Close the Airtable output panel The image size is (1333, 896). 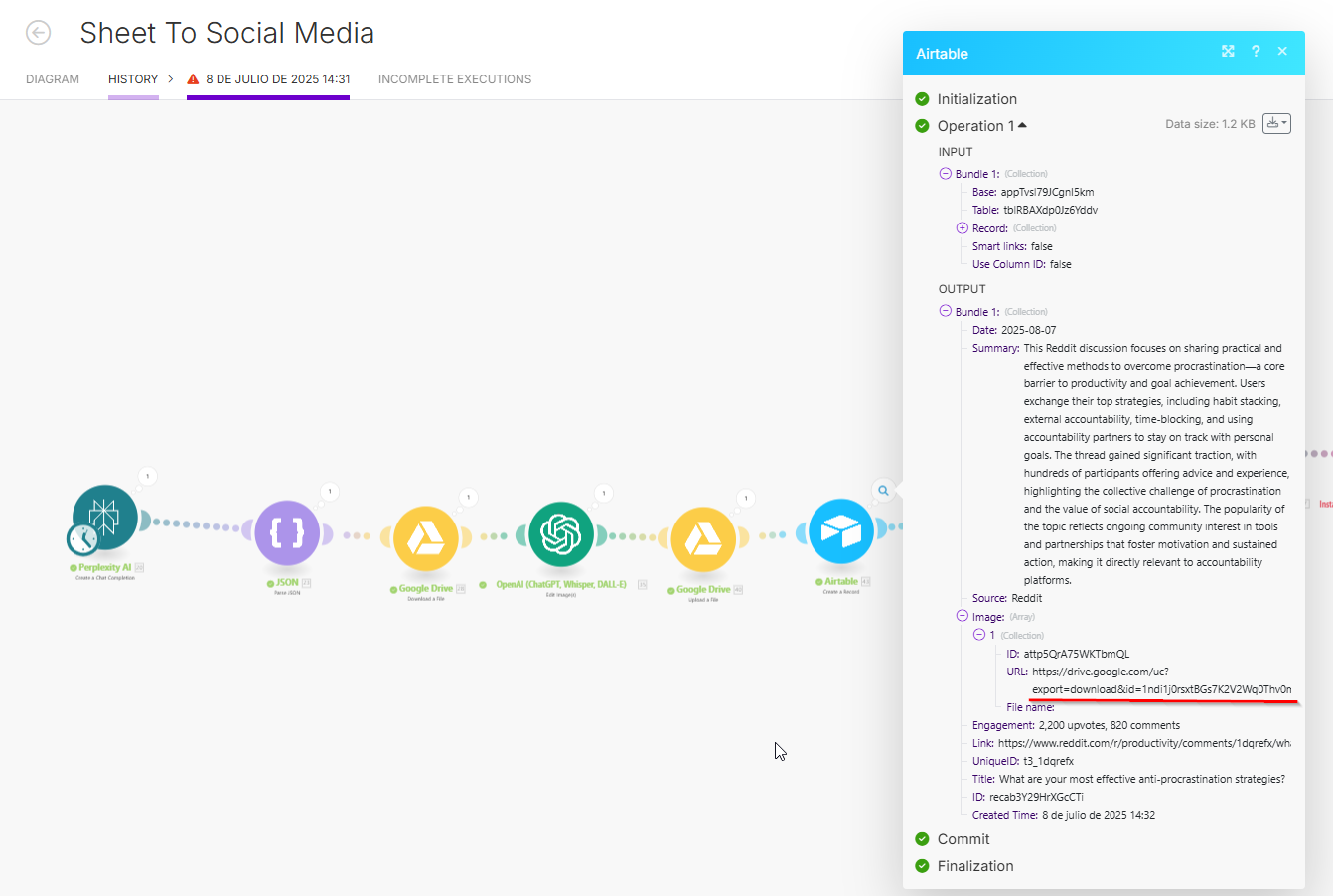coord(1282,52)
